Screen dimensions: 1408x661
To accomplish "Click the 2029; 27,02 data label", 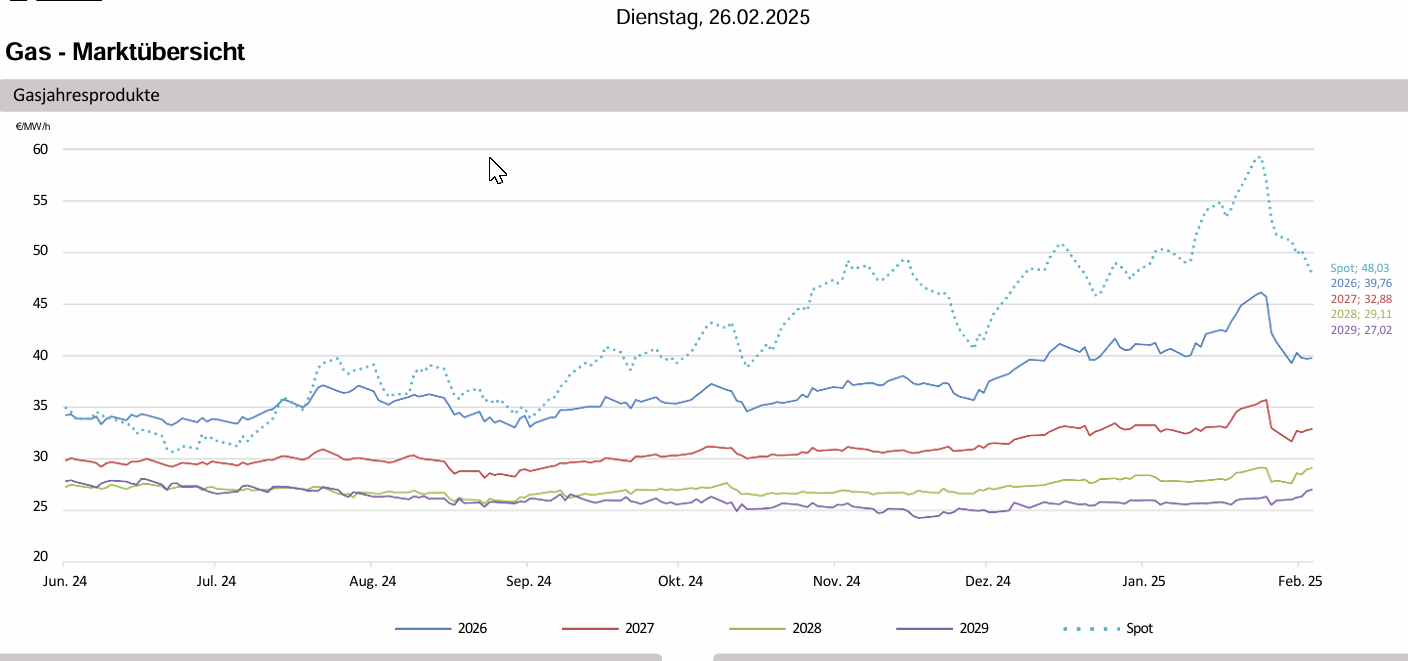I will (x=1361, y=330).
